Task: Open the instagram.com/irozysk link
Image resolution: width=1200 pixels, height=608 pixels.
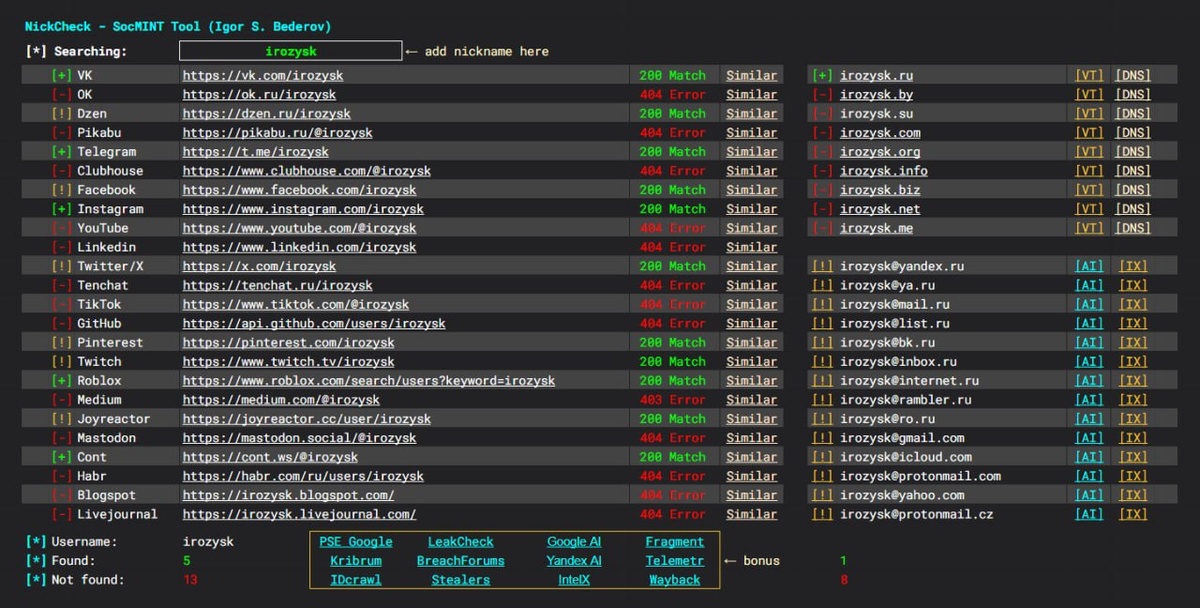Action: [303, 209]
